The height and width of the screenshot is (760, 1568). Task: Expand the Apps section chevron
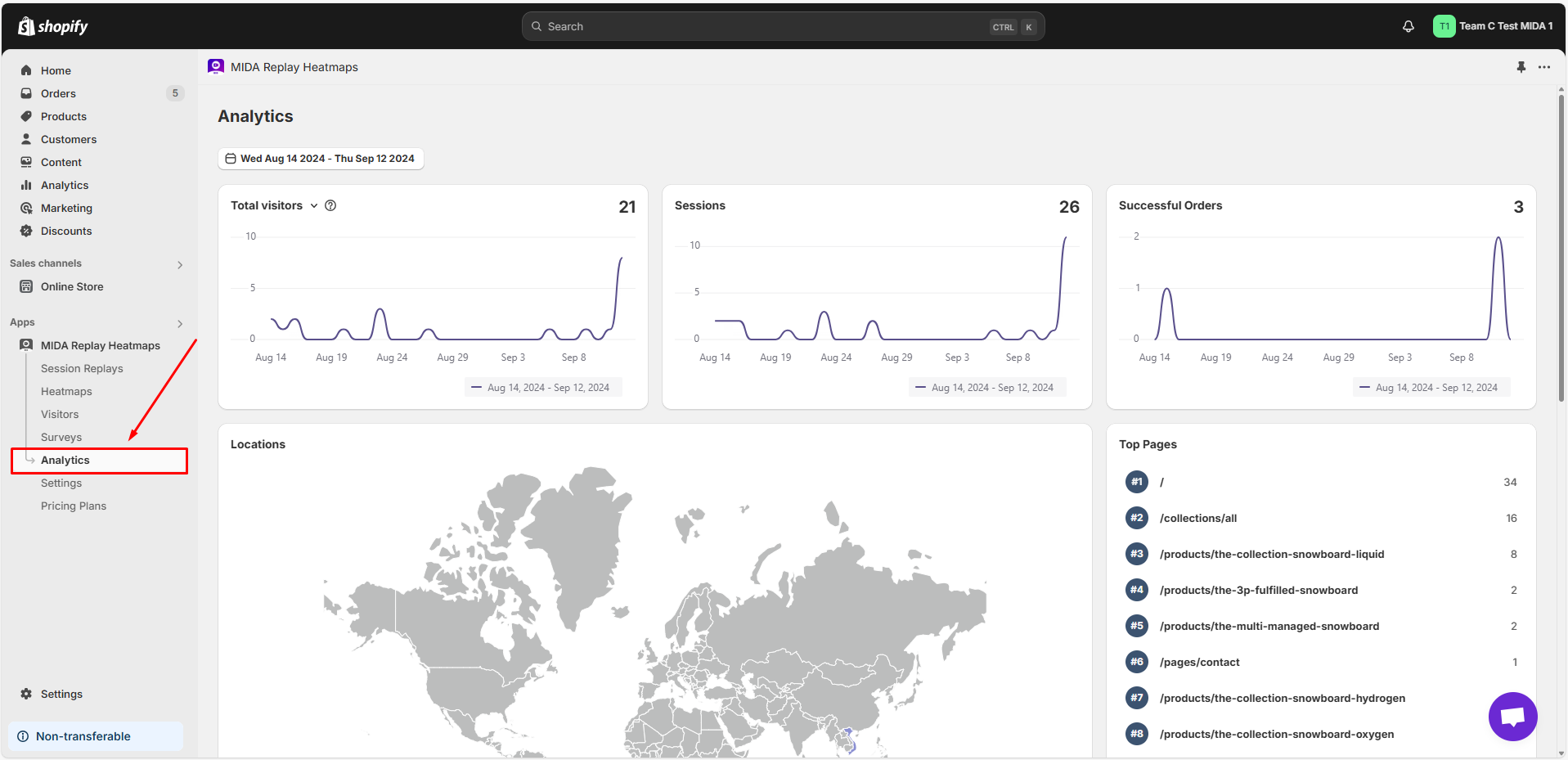pyautogui.click(x=180, y=323)
